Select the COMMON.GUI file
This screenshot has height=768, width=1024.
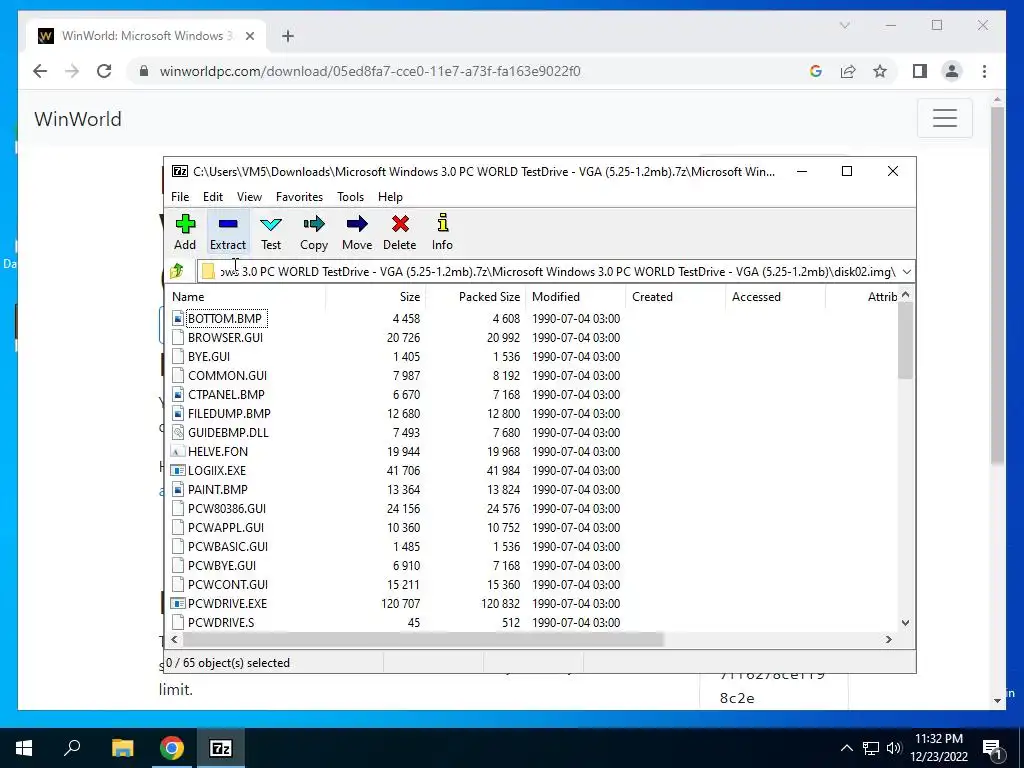click(x=227, y=376)
